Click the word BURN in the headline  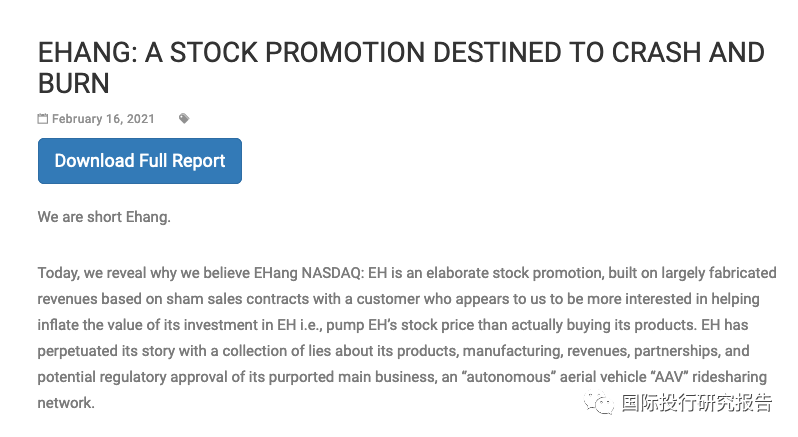pyautogui.click(x=74, y=82)
